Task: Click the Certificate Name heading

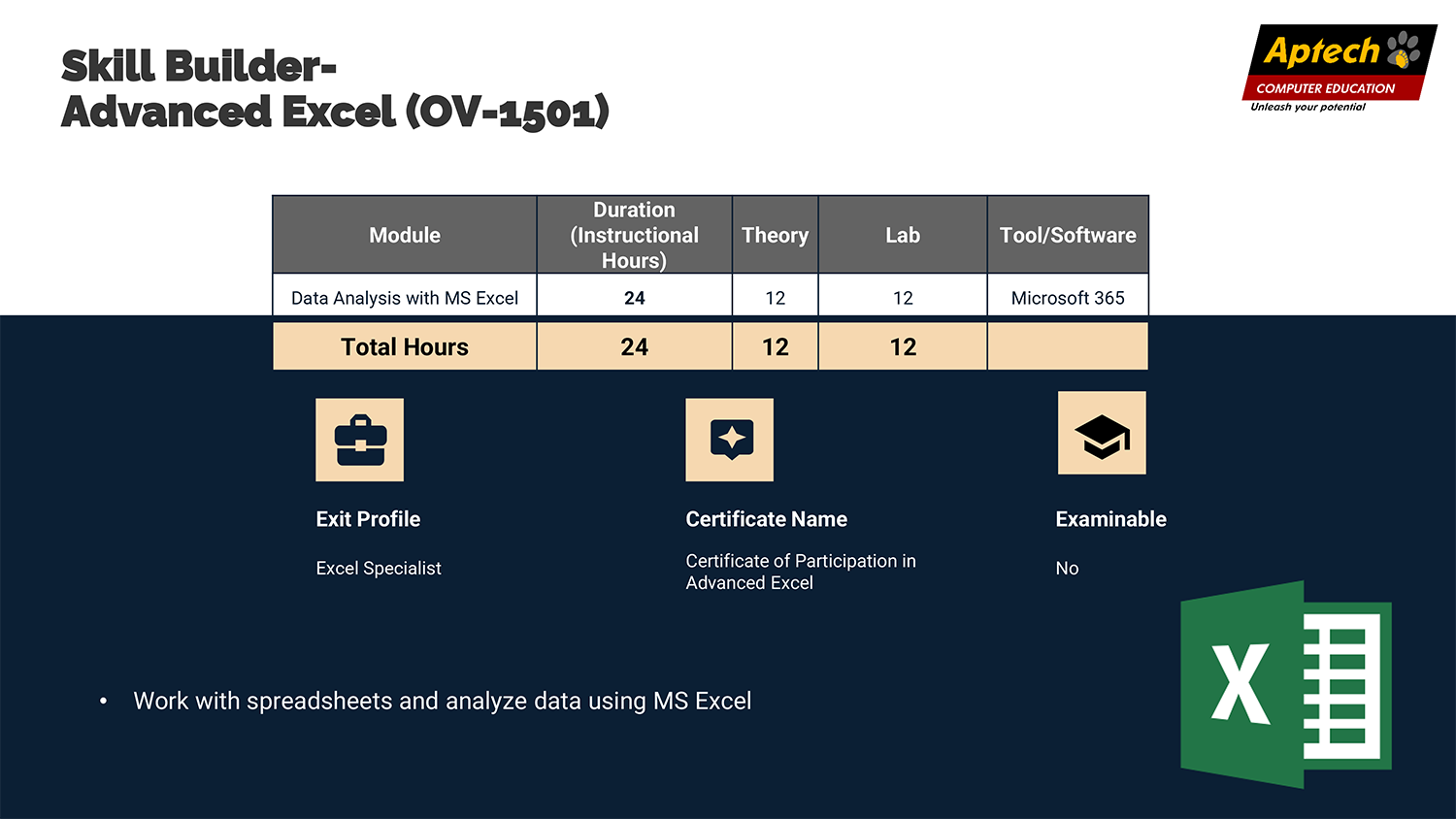Action: point(766,519)
